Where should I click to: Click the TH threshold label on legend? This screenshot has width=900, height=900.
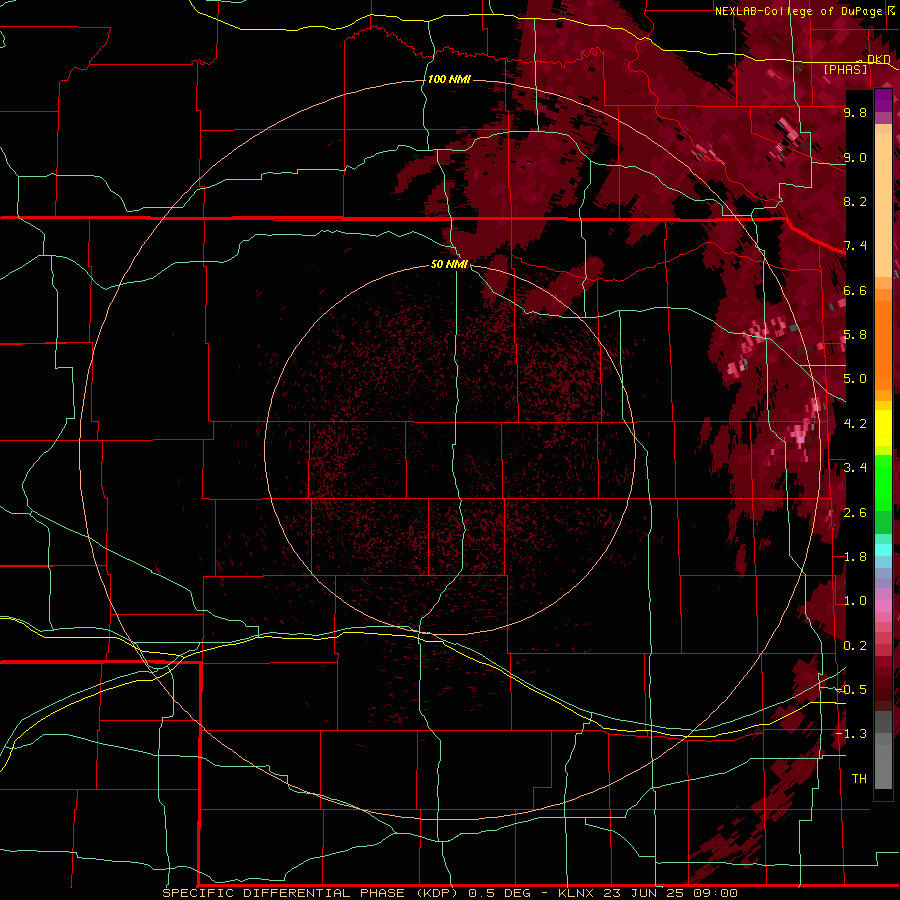[x=859, y=779]
